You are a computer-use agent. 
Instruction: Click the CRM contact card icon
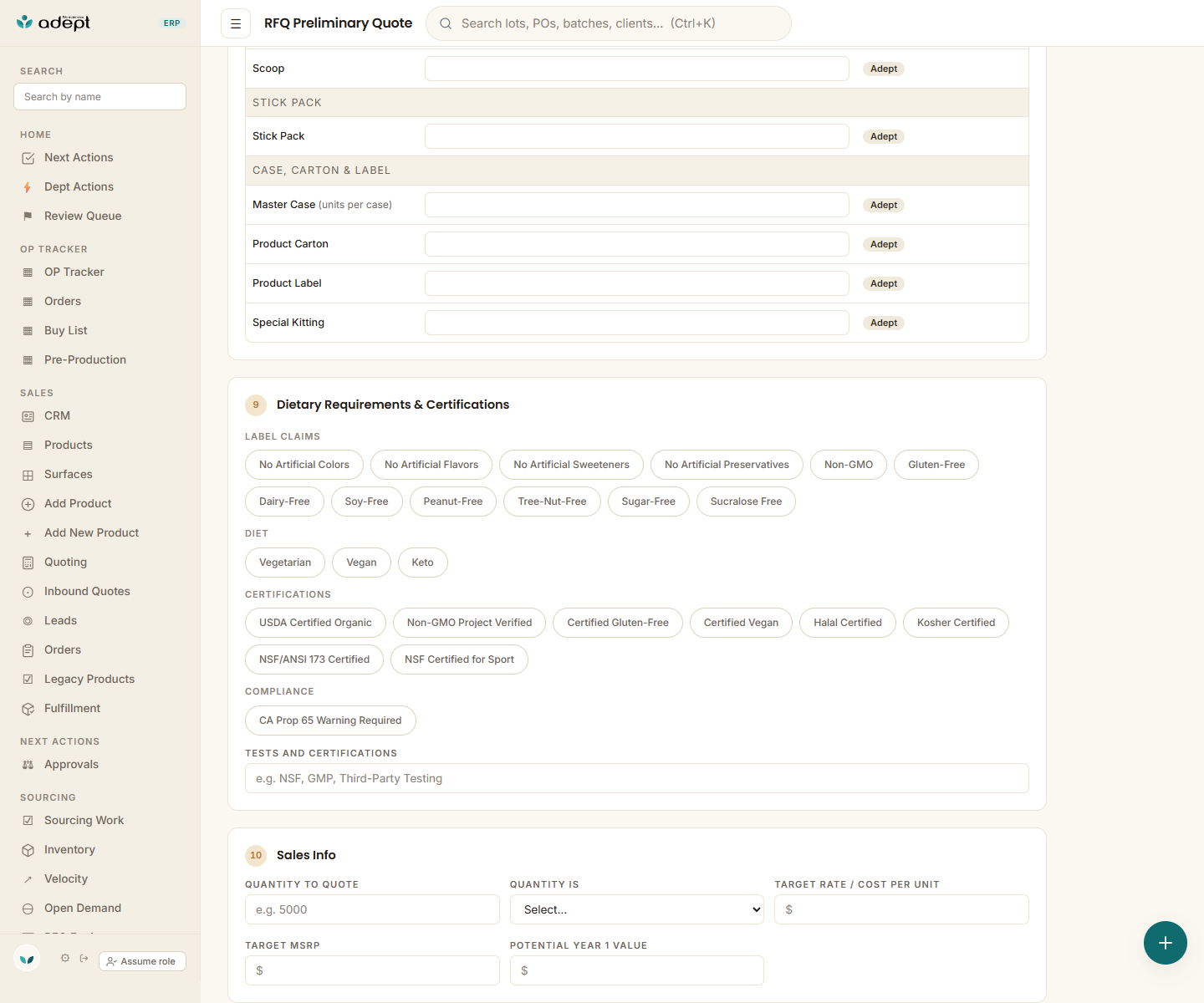pos(28,416)
